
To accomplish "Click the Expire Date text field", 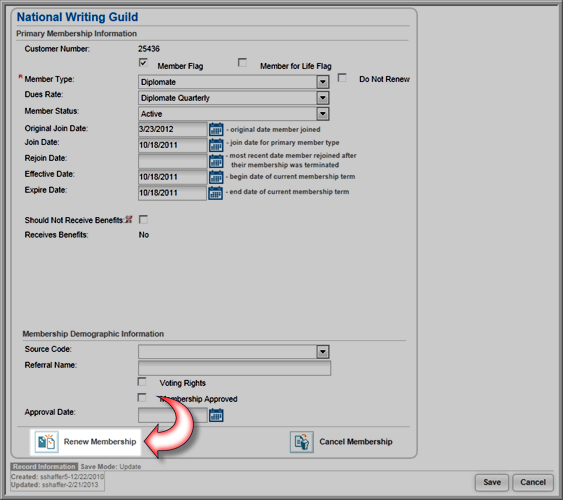I will coord(173,193).
